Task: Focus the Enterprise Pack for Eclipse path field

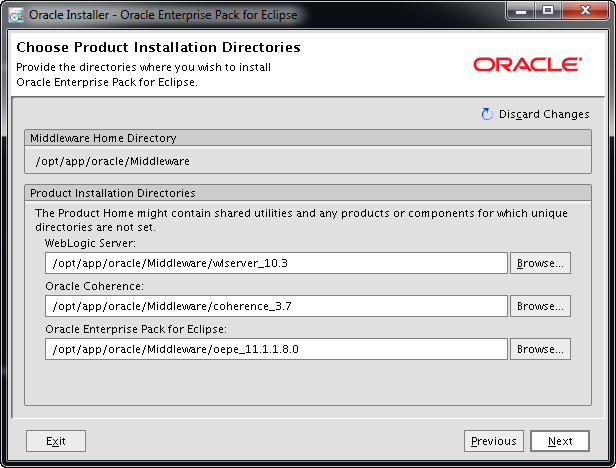Action: pyautogui.click(x=276, y=349)
